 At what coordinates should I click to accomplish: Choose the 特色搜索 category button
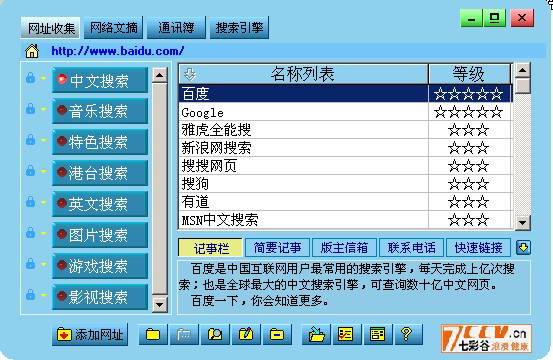[x=100, y=142]
